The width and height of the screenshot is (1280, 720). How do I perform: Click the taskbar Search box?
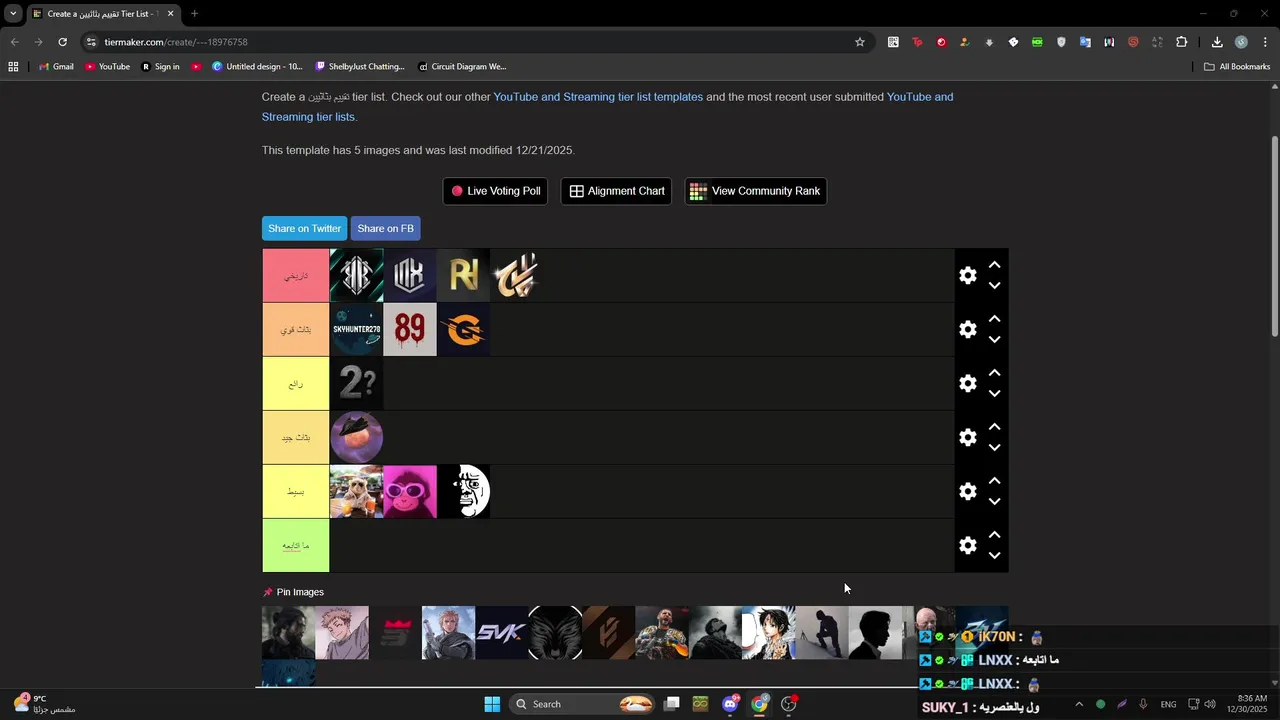(584, 704)
